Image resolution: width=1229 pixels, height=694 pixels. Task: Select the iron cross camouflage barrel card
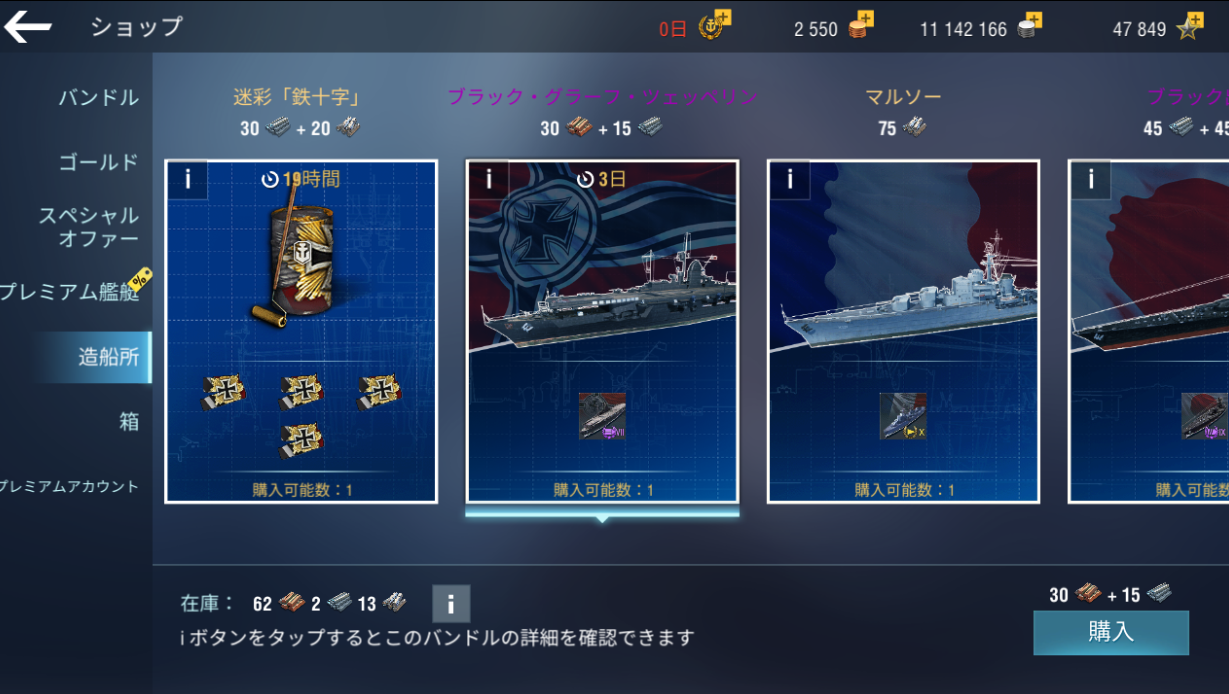tap(301, 331)
